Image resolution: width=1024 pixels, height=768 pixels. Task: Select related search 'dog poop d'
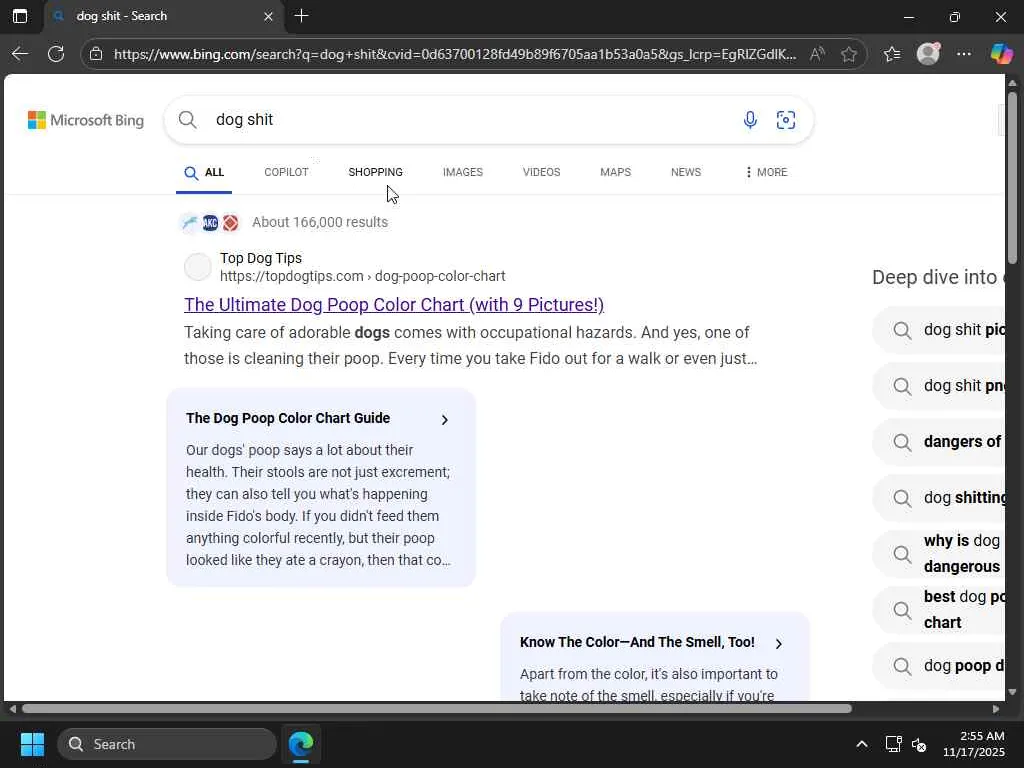point(940,666)
